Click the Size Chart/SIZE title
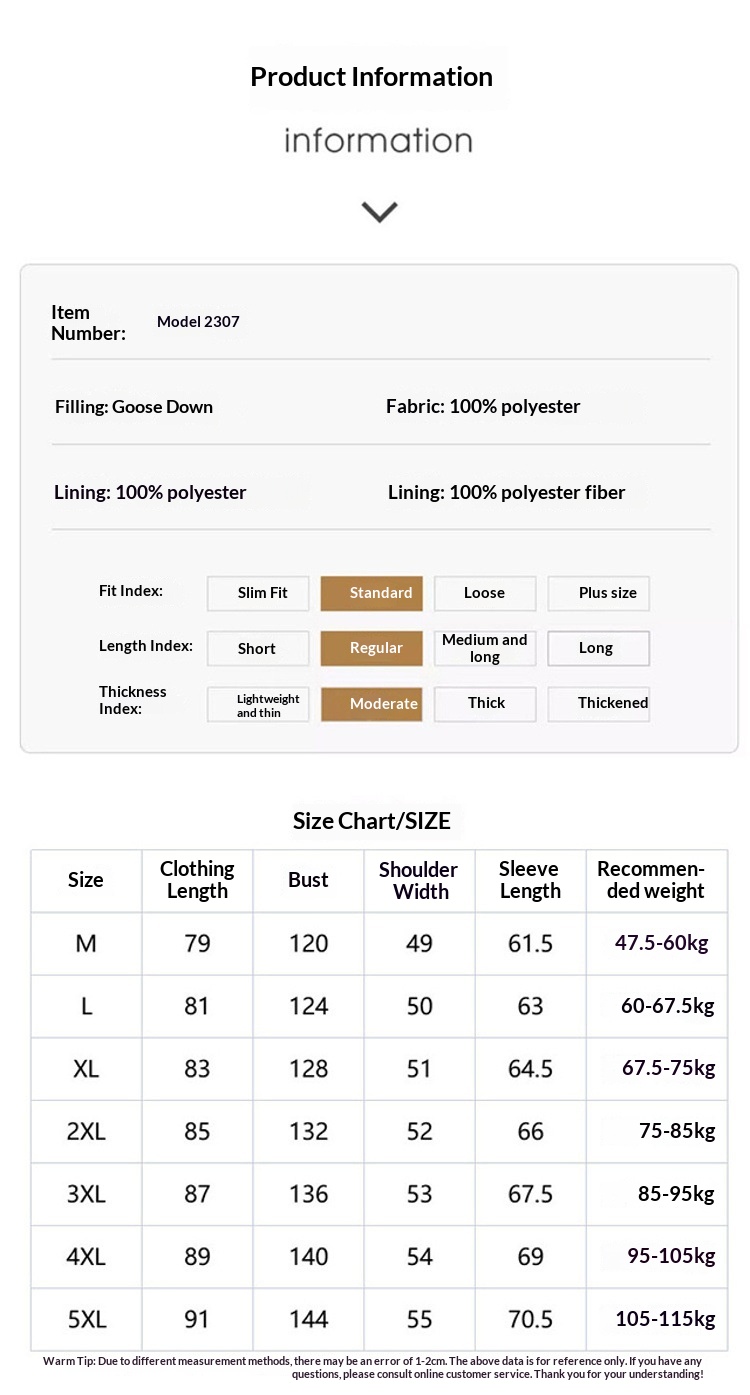Viewport: 750px width, 1395px height. pos(372,821)
